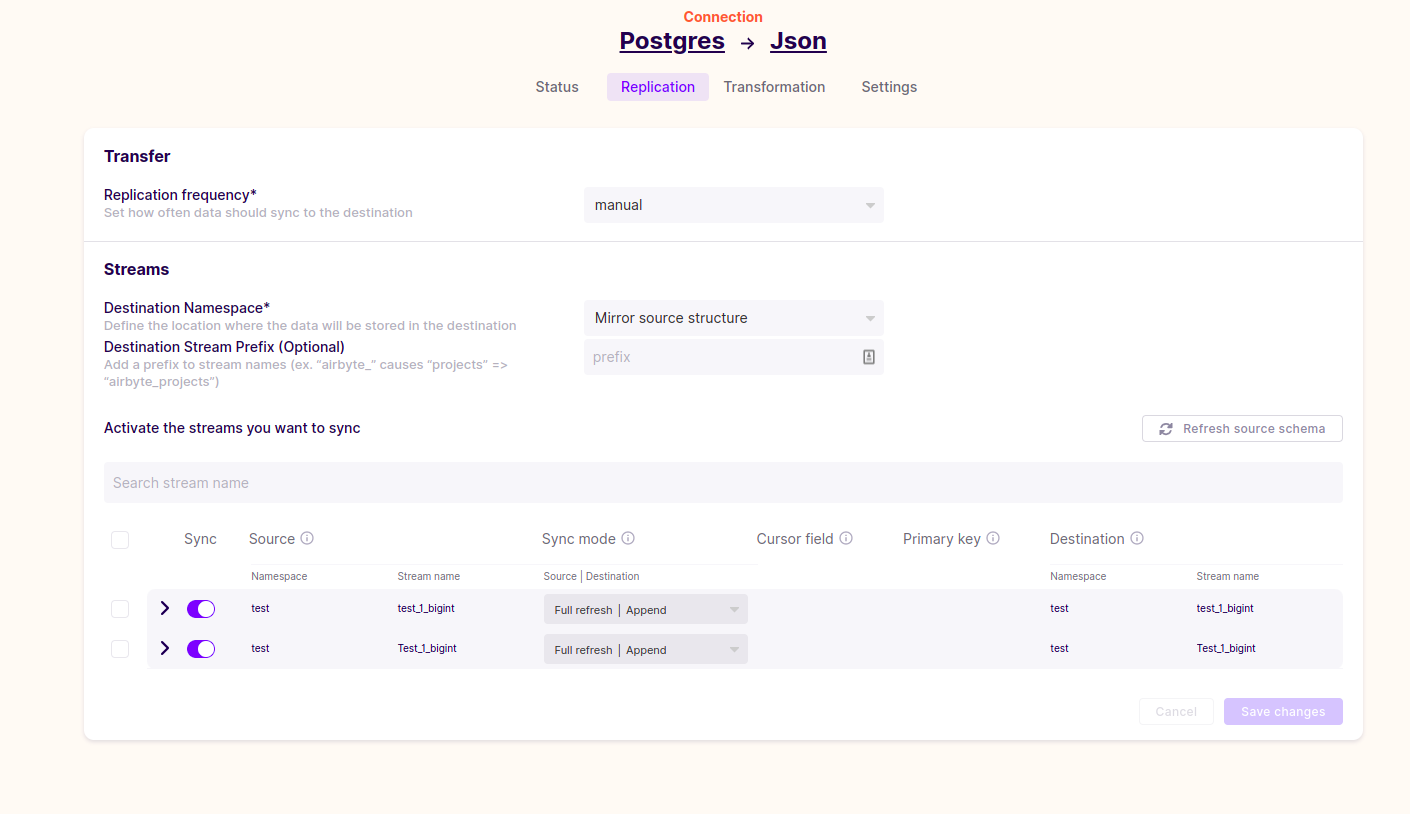This screenshot has height=814, width=1410.
Task: Click the Streams section heading
Action: click(x=136, y=269)
